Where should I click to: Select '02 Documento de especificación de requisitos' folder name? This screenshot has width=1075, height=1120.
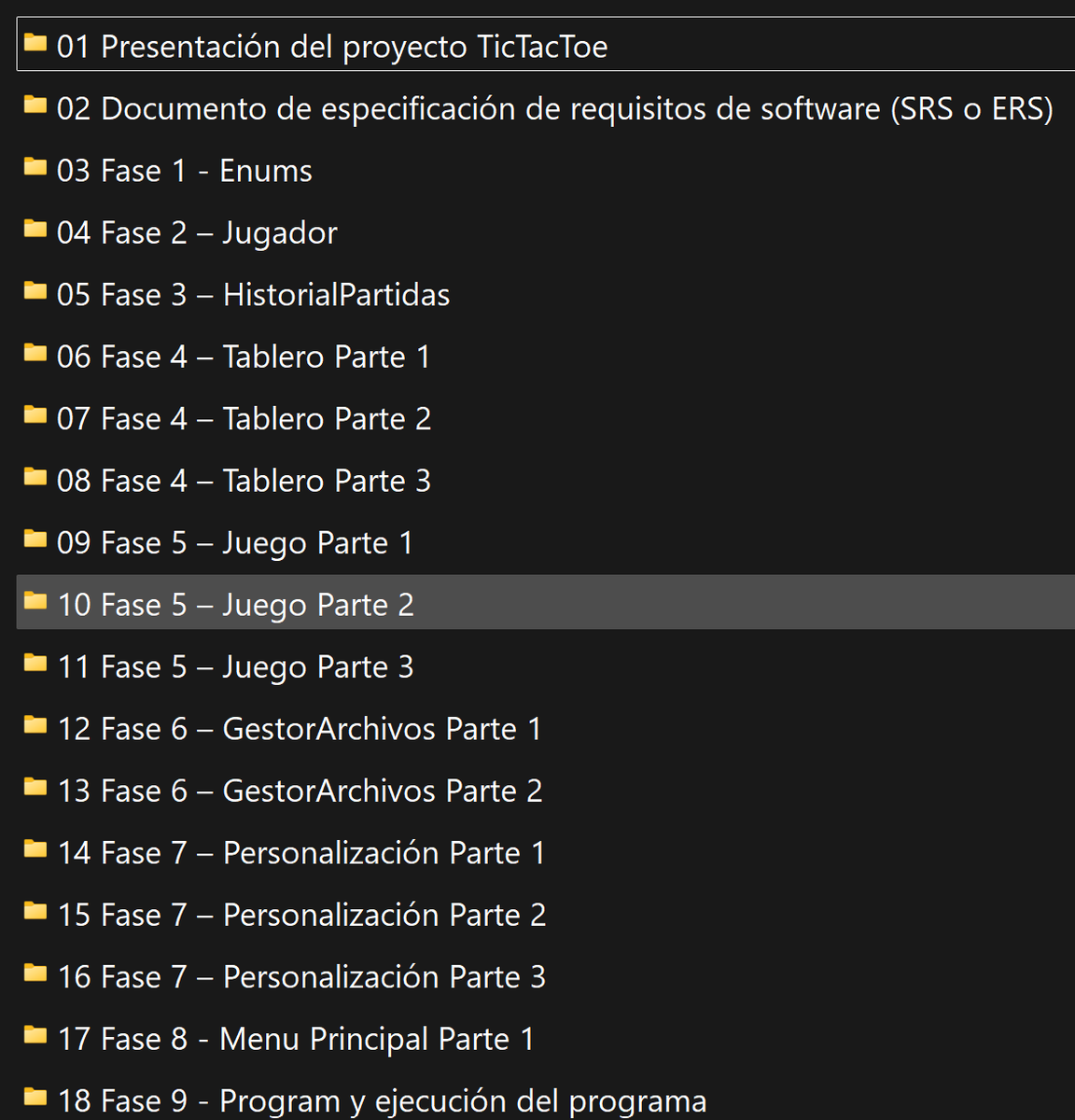[x=555, y=108]
